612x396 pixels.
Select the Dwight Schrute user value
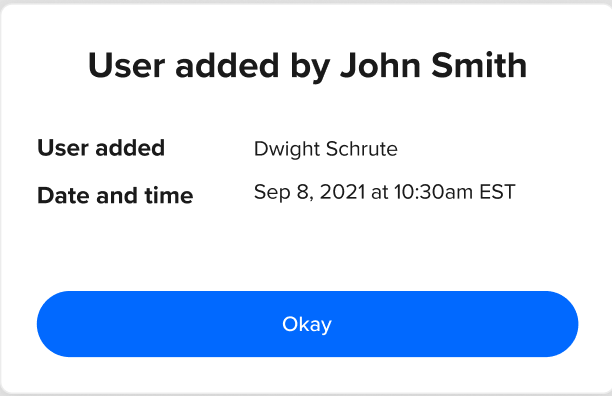(326, 149)
